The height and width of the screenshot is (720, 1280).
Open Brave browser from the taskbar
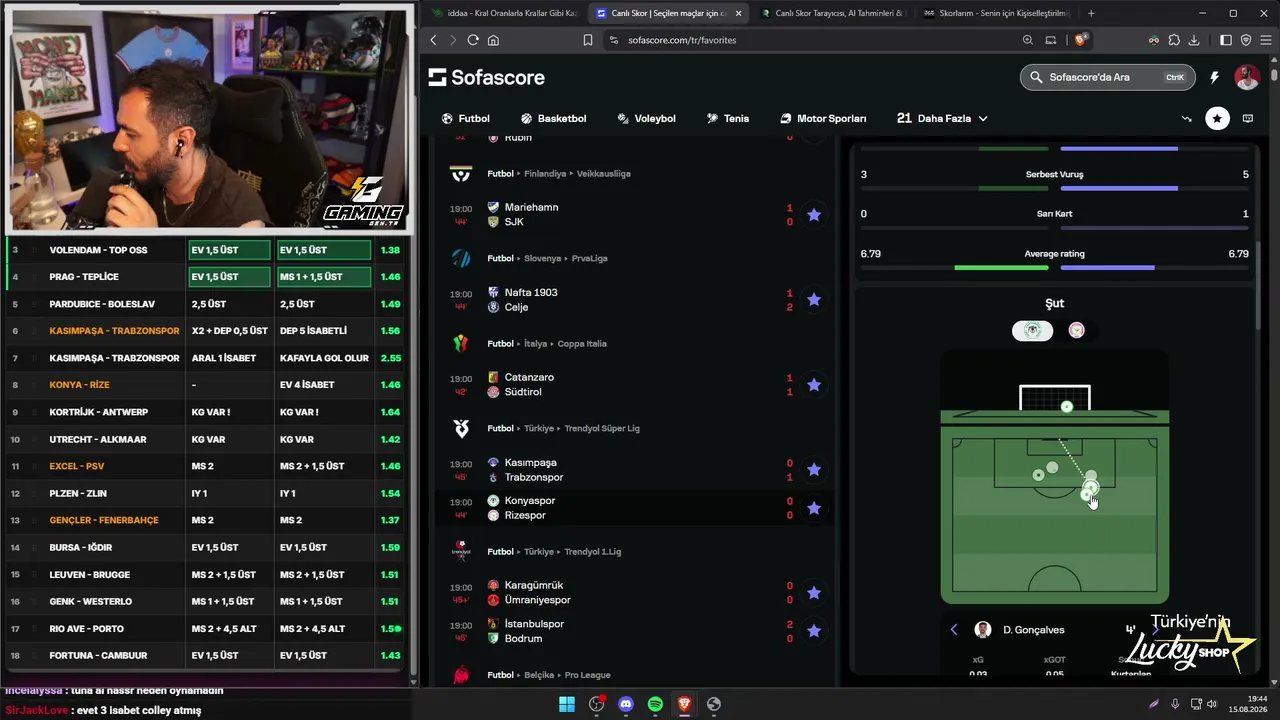(x=684, y=704)
